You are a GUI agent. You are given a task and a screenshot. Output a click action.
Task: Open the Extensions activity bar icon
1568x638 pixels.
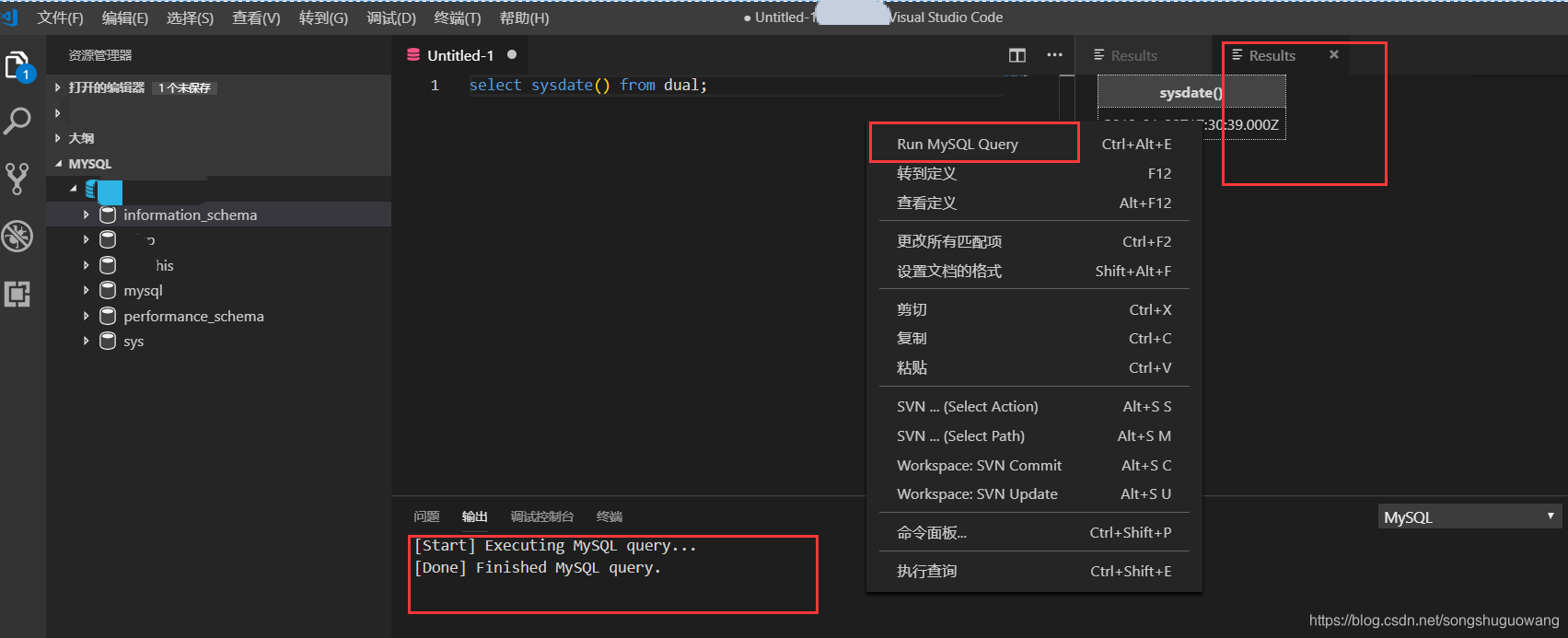[17, 294]
